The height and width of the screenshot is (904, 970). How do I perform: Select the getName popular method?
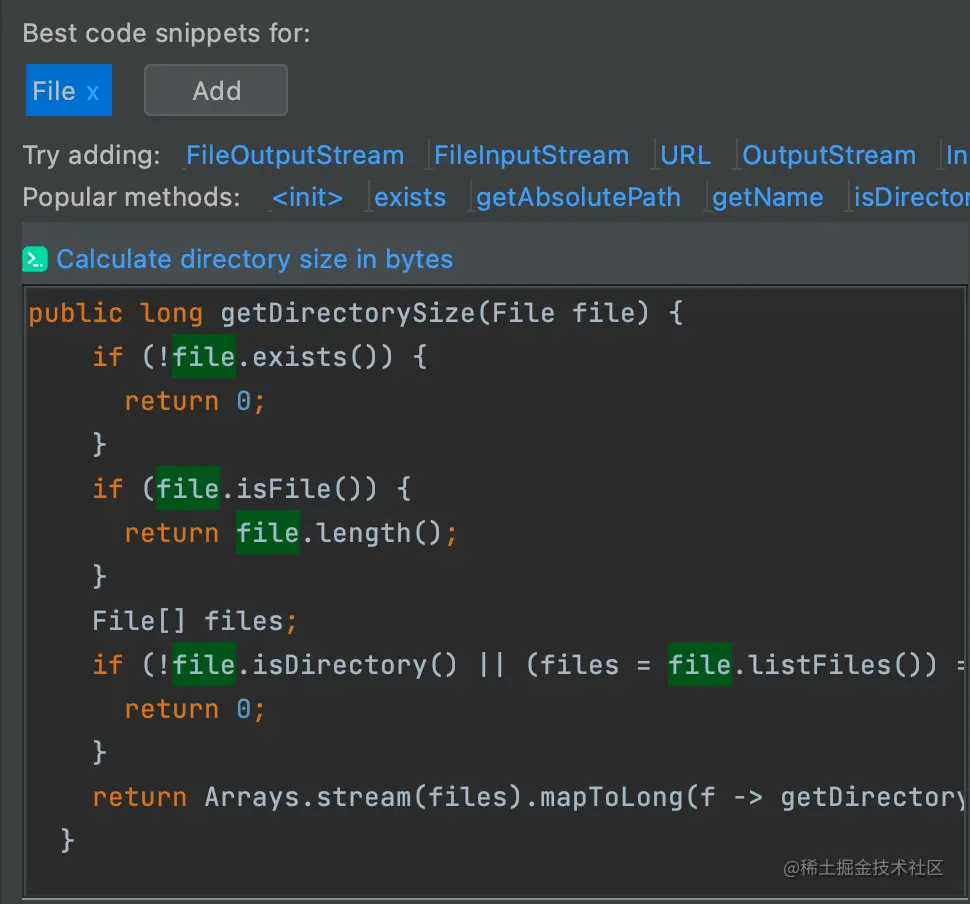pyautogui.click(x=768, y=197)
